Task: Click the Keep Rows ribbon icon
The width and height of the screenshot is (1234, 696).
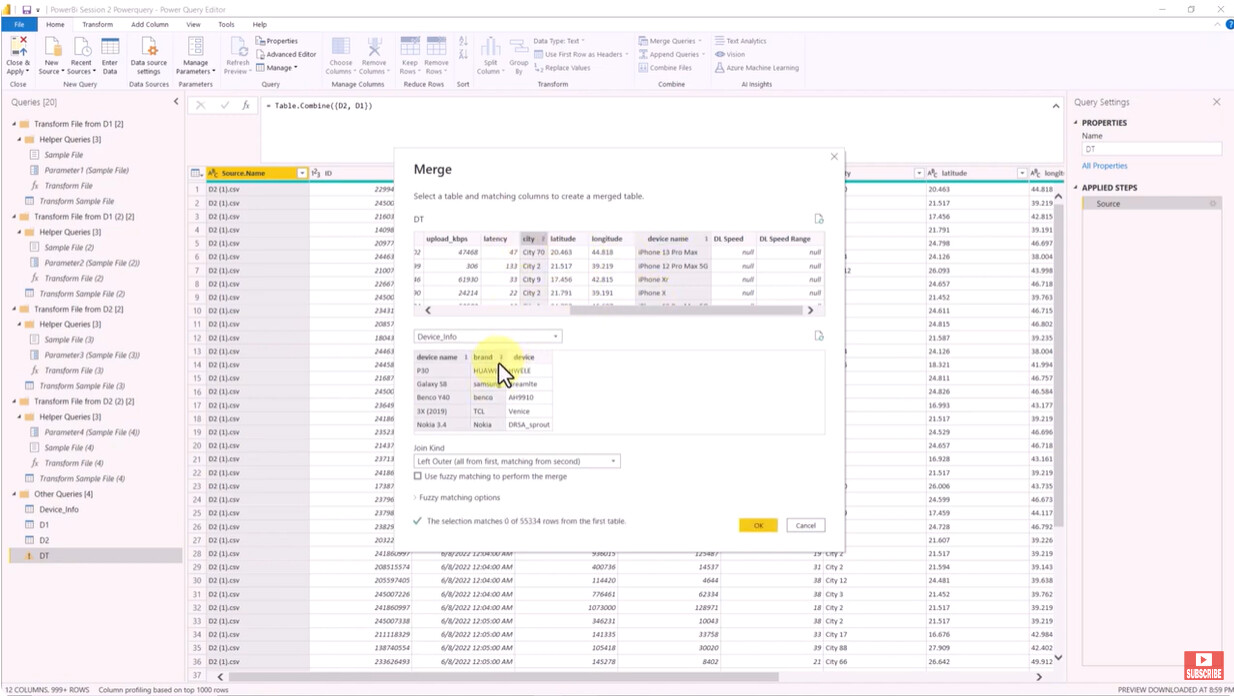Action: tap(409, 48)
